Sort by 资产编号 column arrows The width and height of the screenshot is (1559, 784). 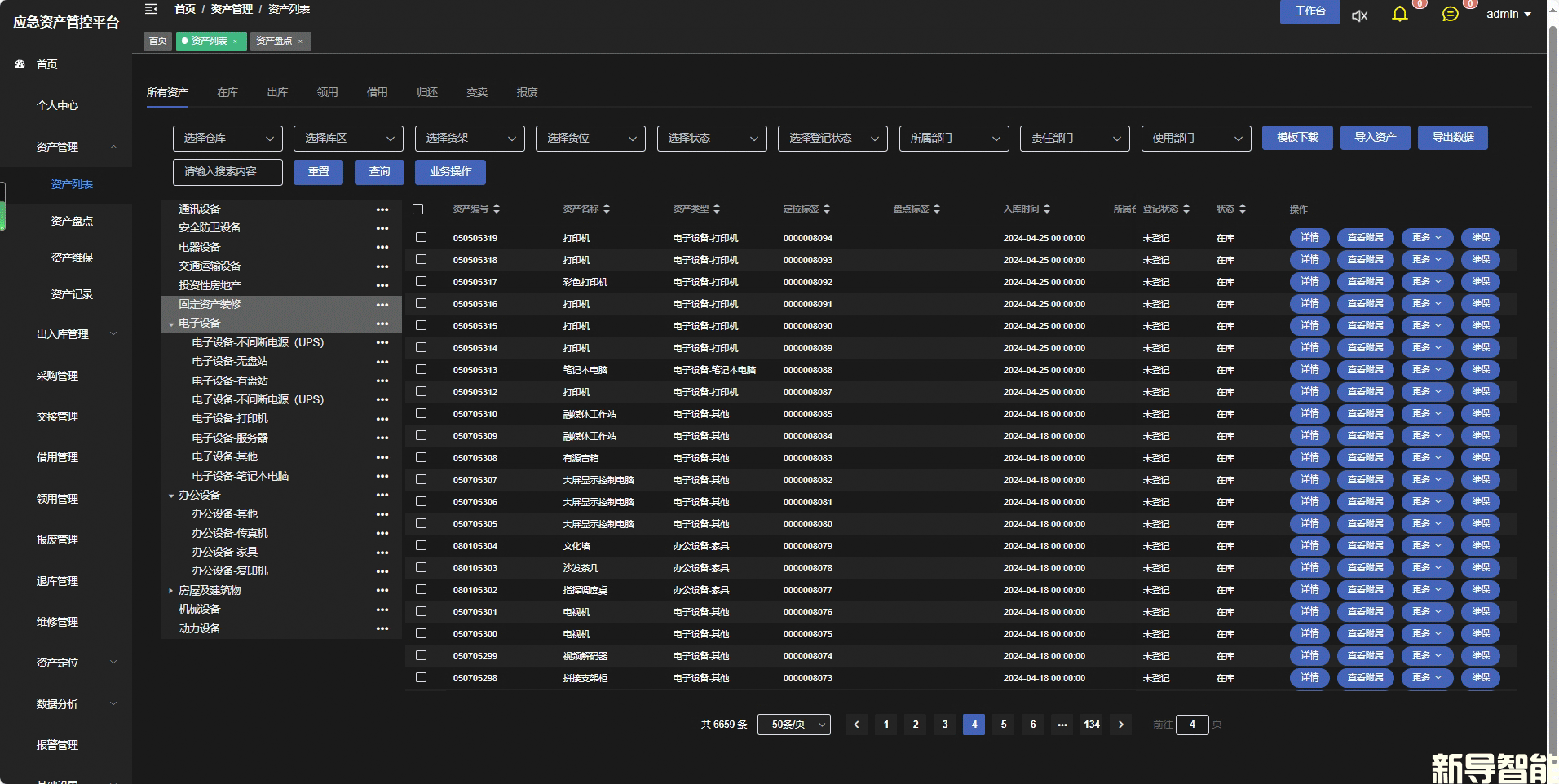497,209
